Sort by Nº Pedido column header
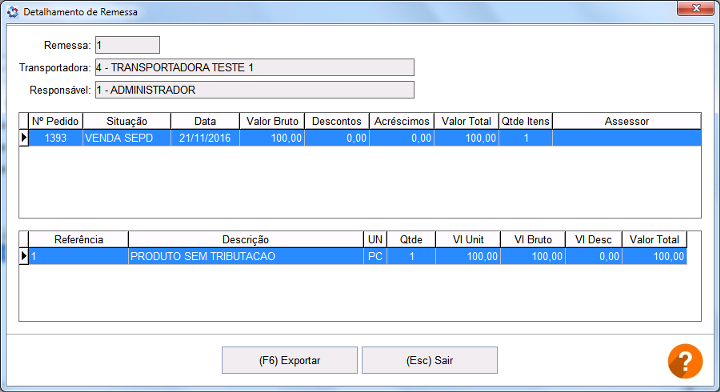 click(56, 121)
